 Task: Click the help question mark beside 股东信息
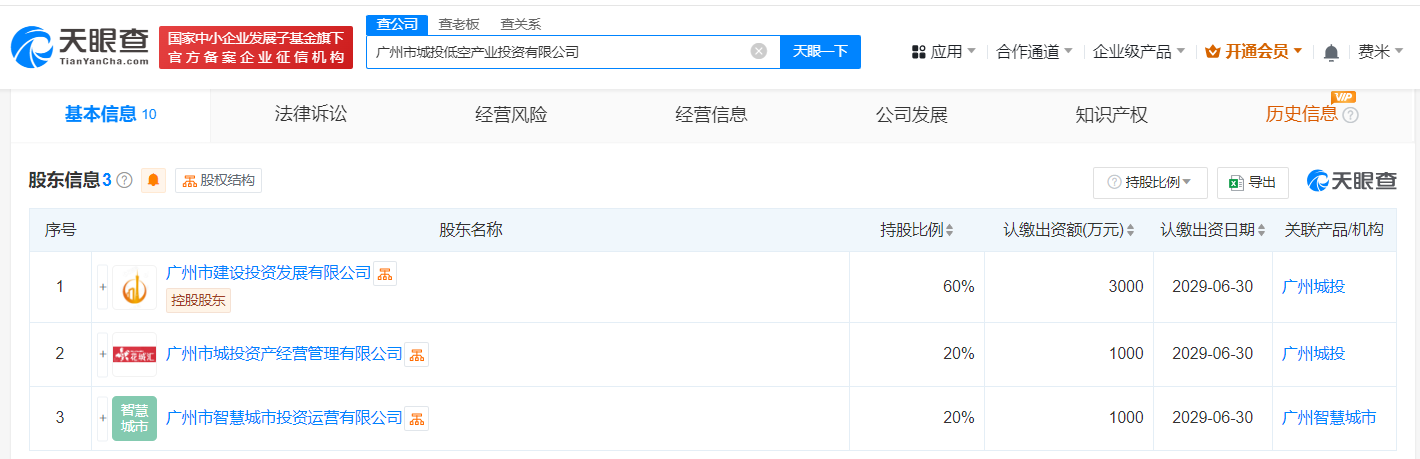(124, 181)
